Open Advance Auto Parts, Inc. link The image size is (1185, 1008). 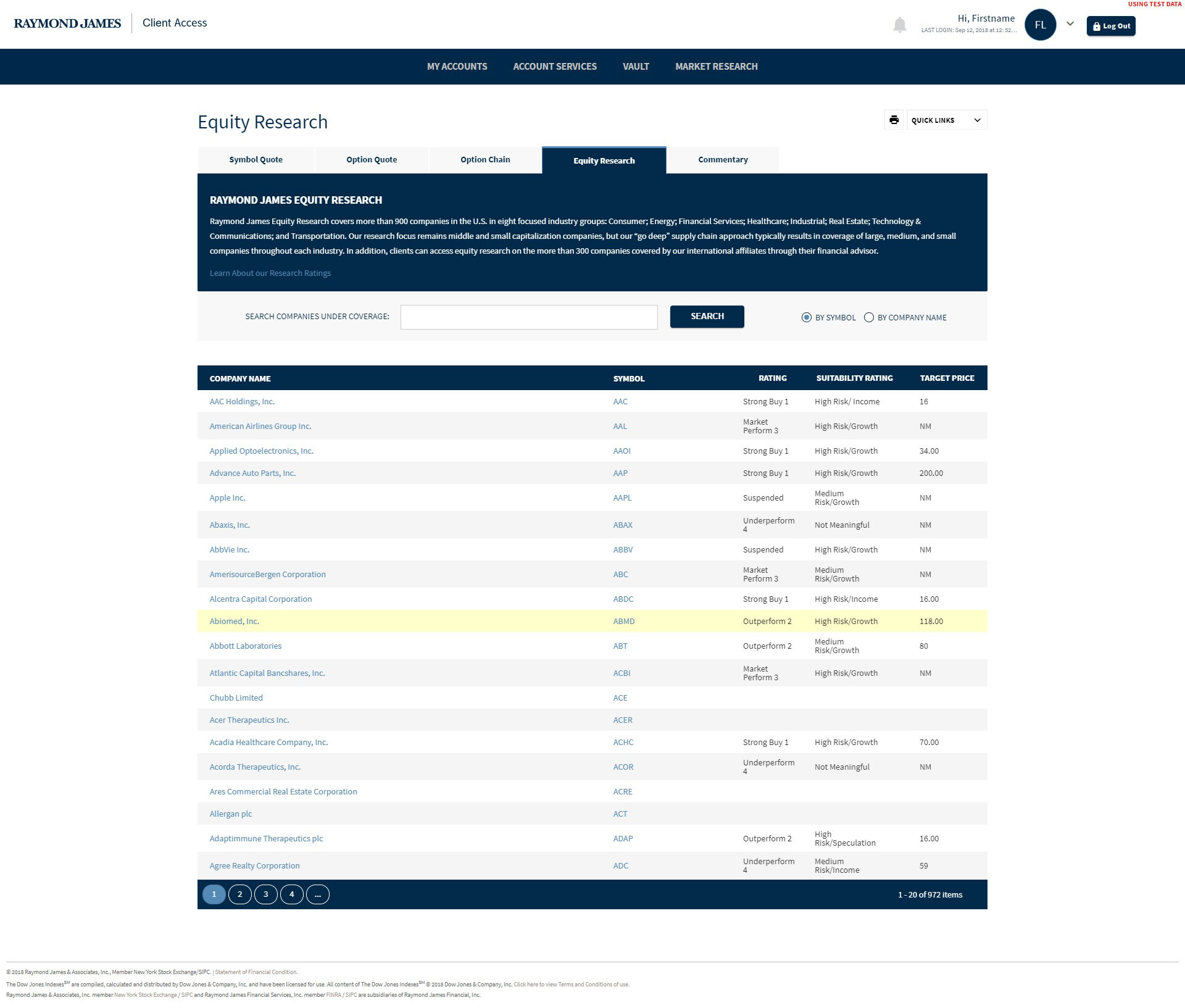252,473
